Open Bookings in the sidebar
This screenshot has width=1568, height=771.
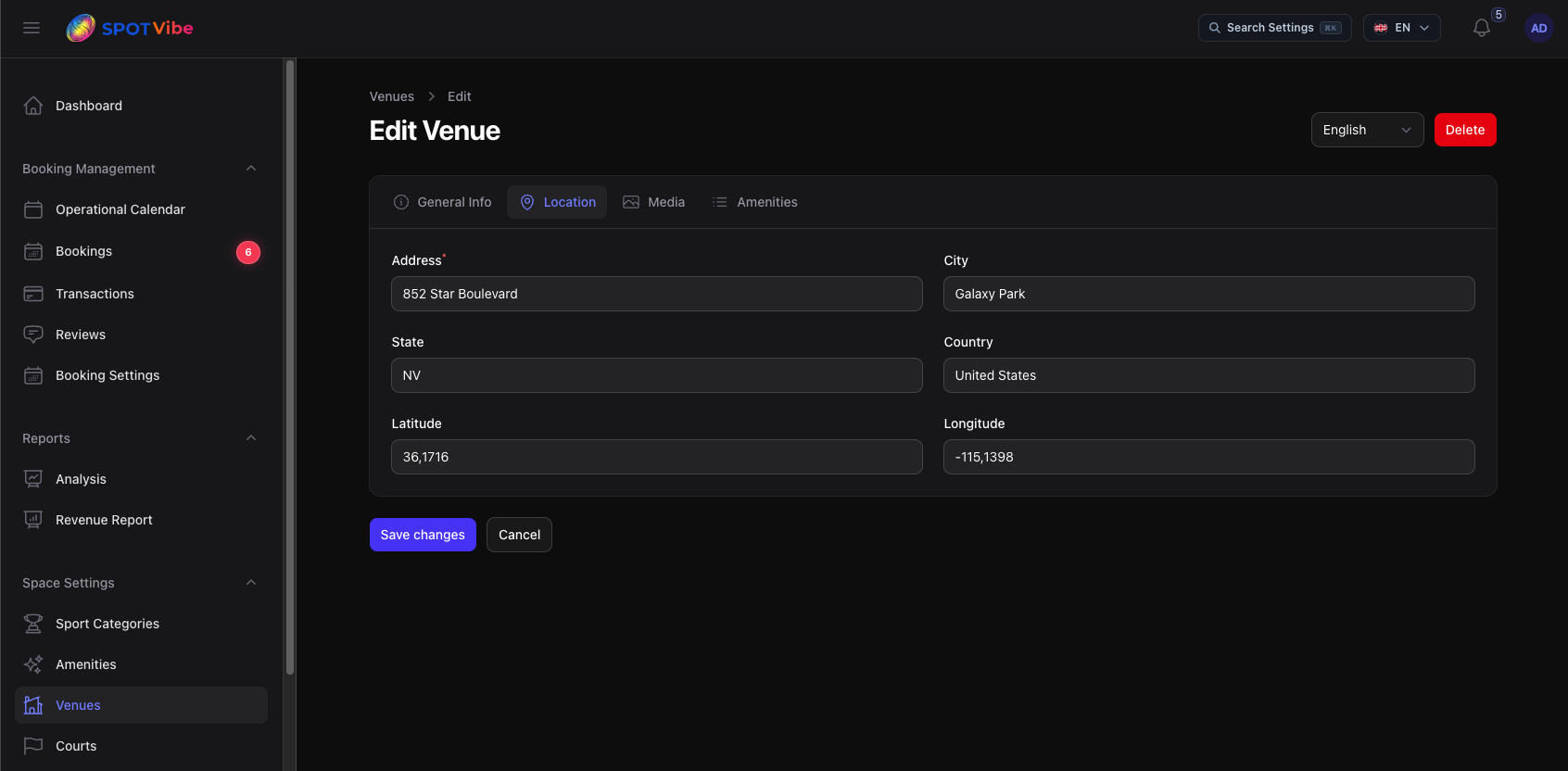pos(141,251)
